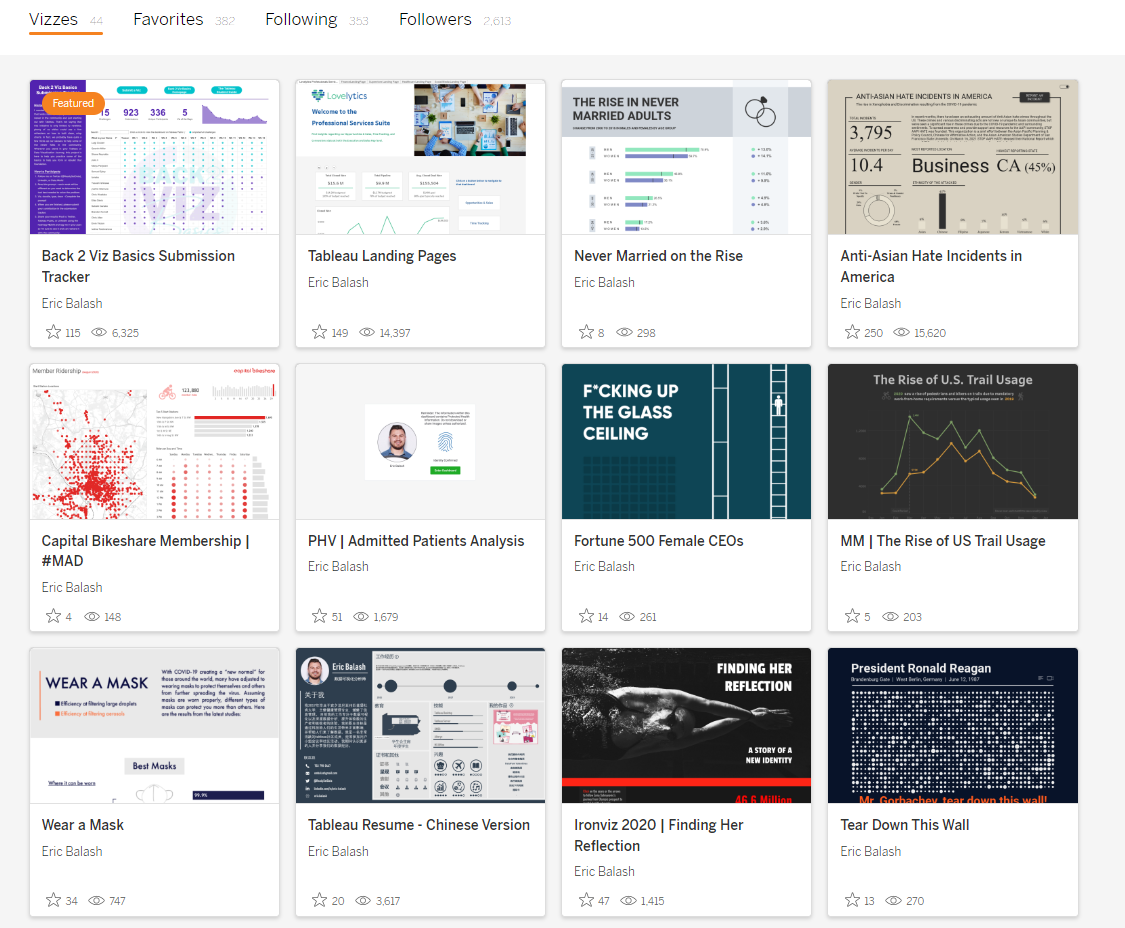This screenshot has width=1125, height=928.
Task: Open the Following tab
Action: (x=301, y=19)
